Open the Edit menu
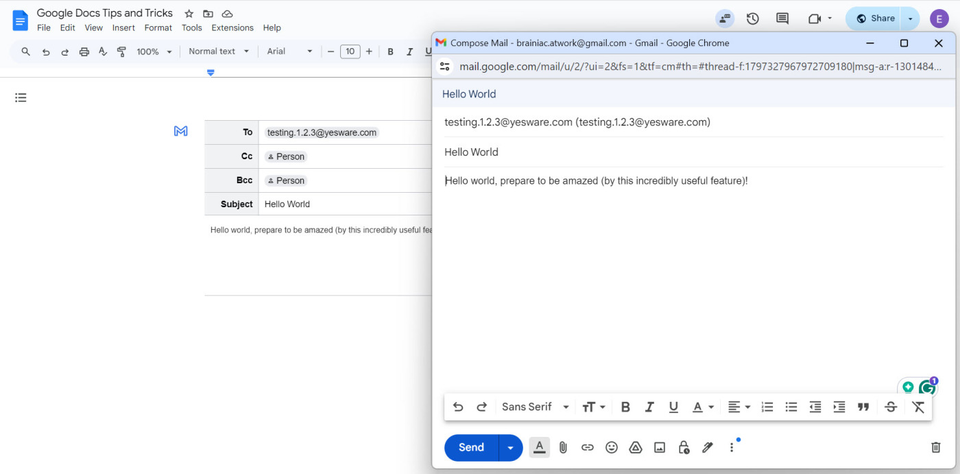Viewport: 960px width, 474px height. (67, 28)
